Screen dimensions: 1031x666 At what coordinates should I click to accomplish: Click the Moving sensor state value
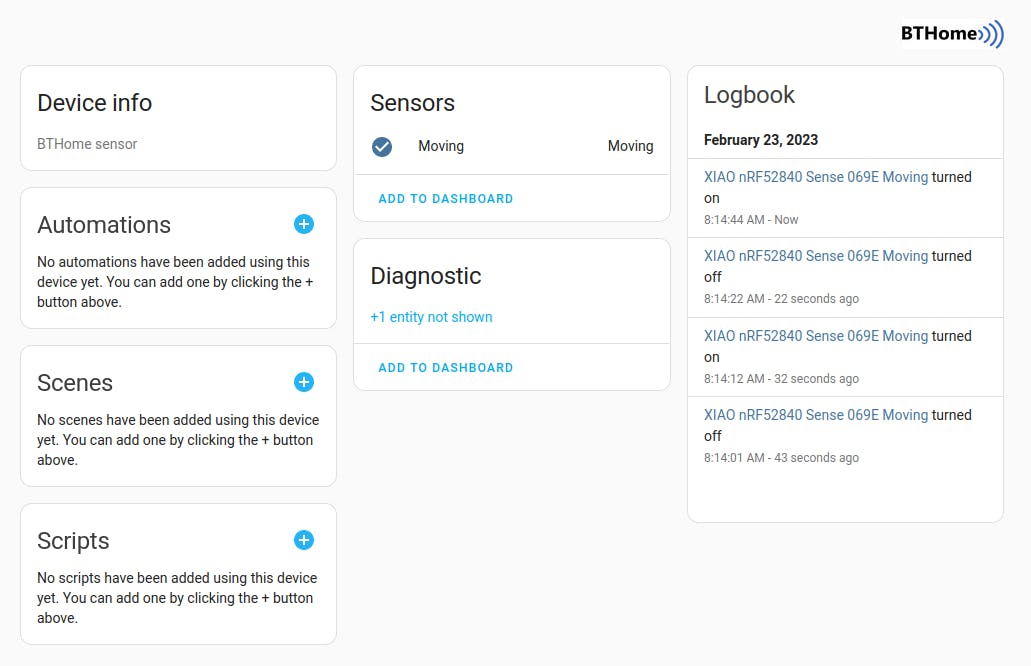coord(630,146)
